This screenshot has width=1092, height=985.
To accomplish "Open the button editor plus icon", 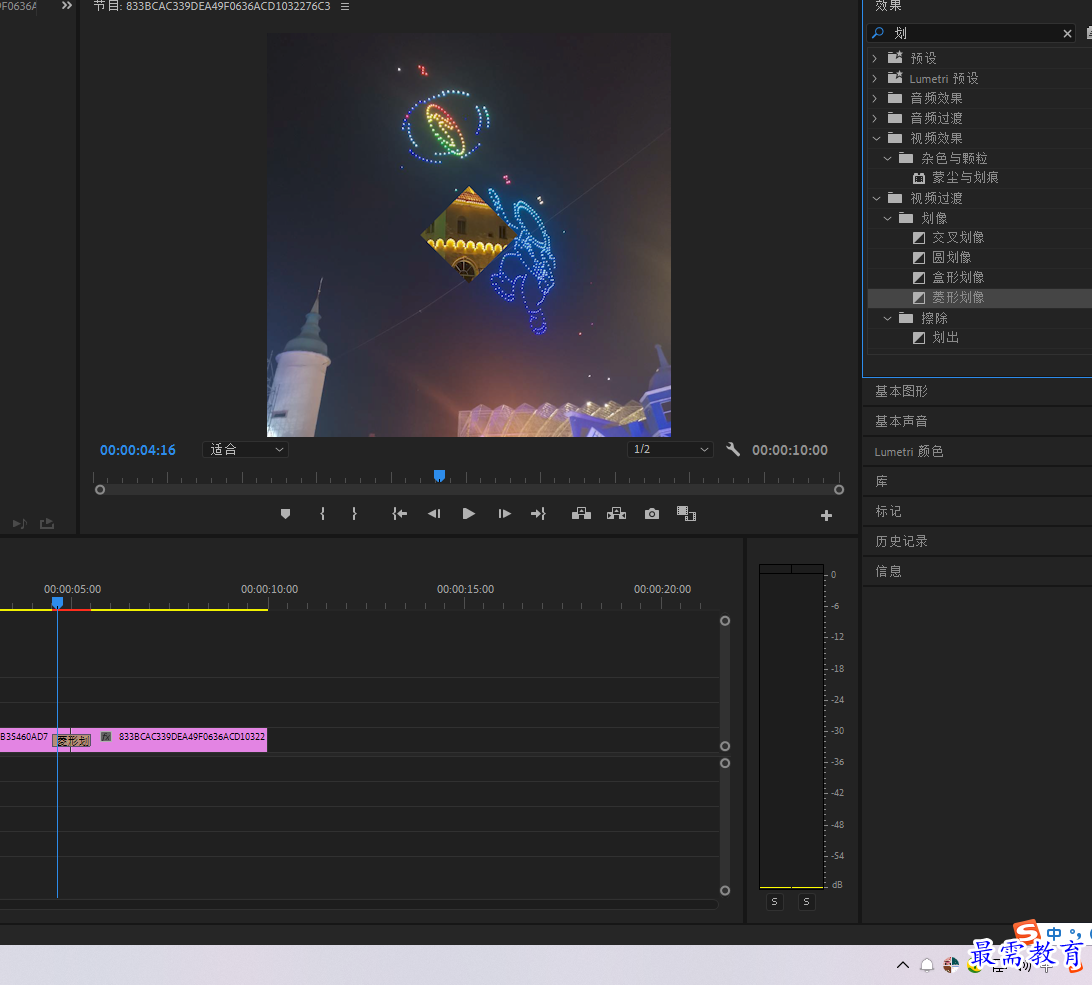I will tap(826, 515).
